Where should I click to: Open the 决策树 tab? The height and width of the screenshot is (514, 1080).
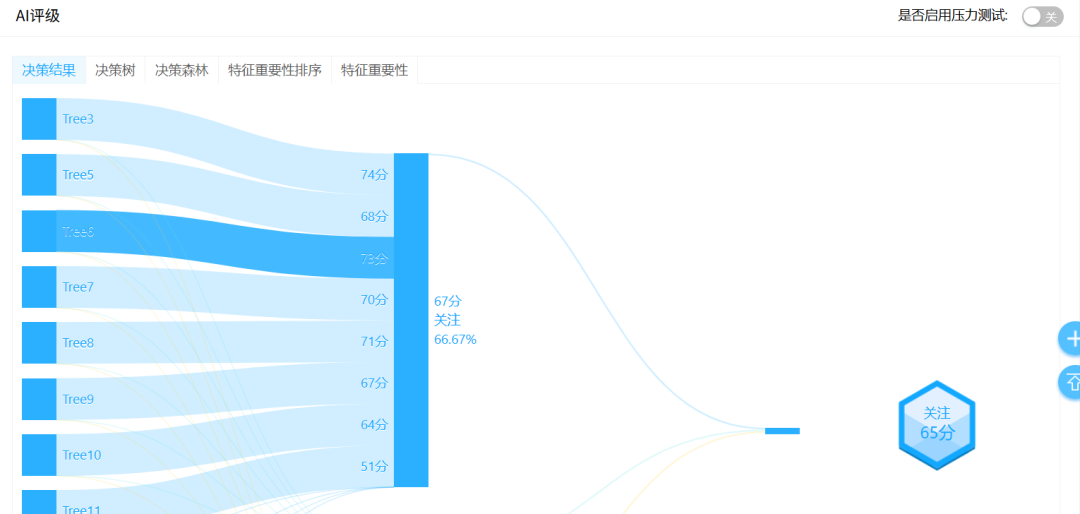coord(115,70)
